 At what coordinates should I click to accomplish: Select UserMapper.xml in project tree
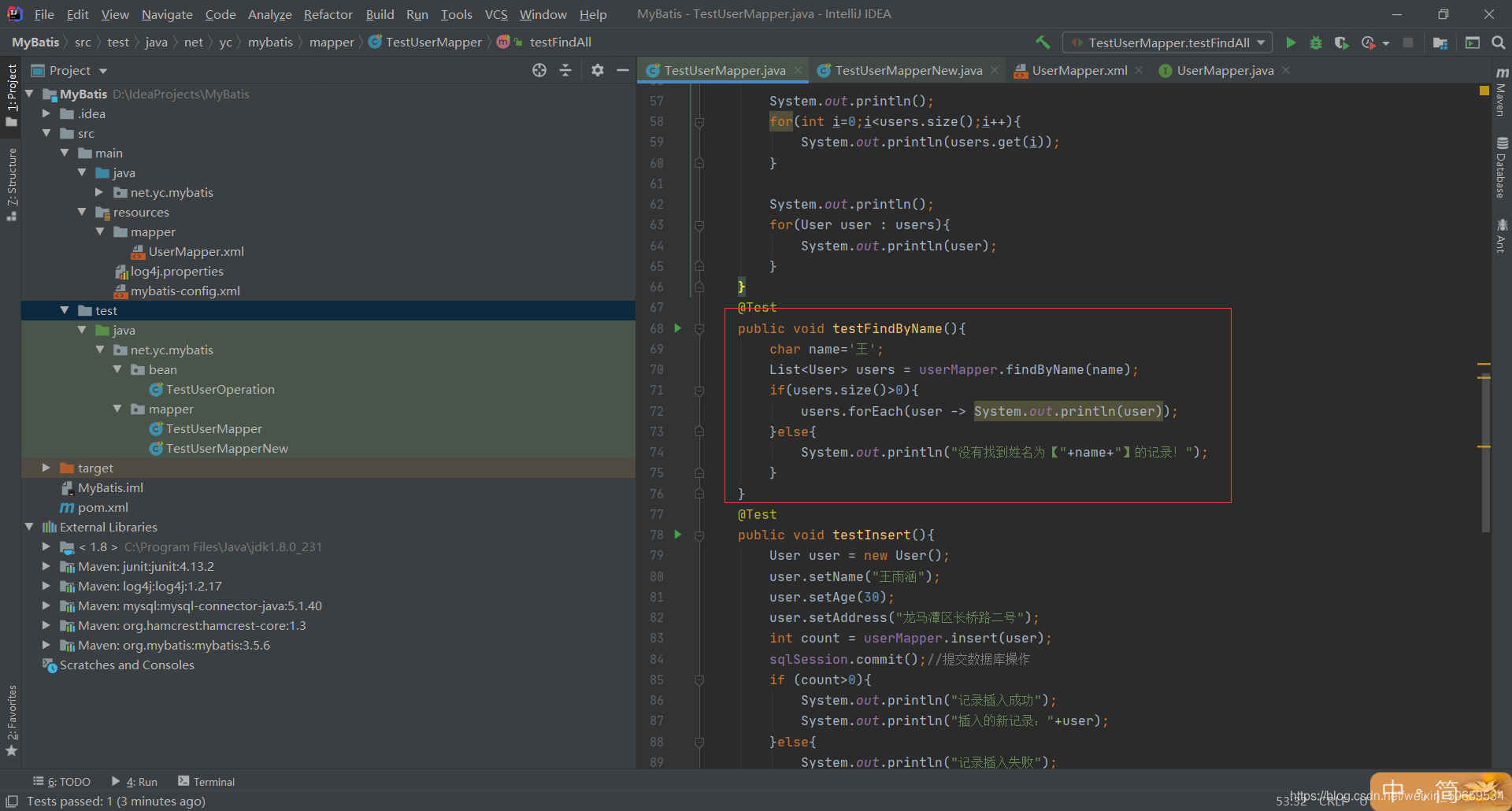[196, 251]
